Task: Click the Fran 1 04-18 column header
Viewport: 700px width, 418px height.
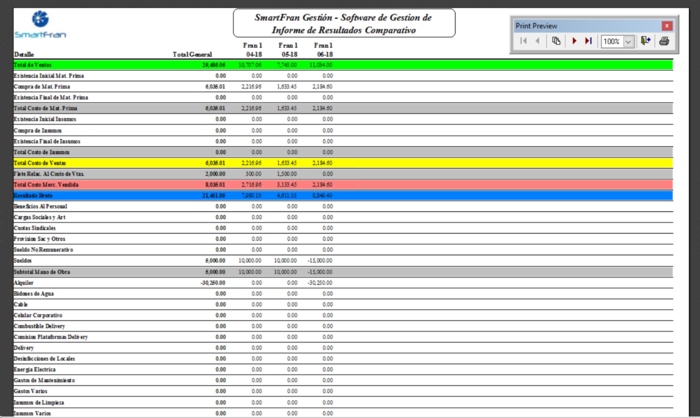Action: pyautogui.click(x=253, y=50)
